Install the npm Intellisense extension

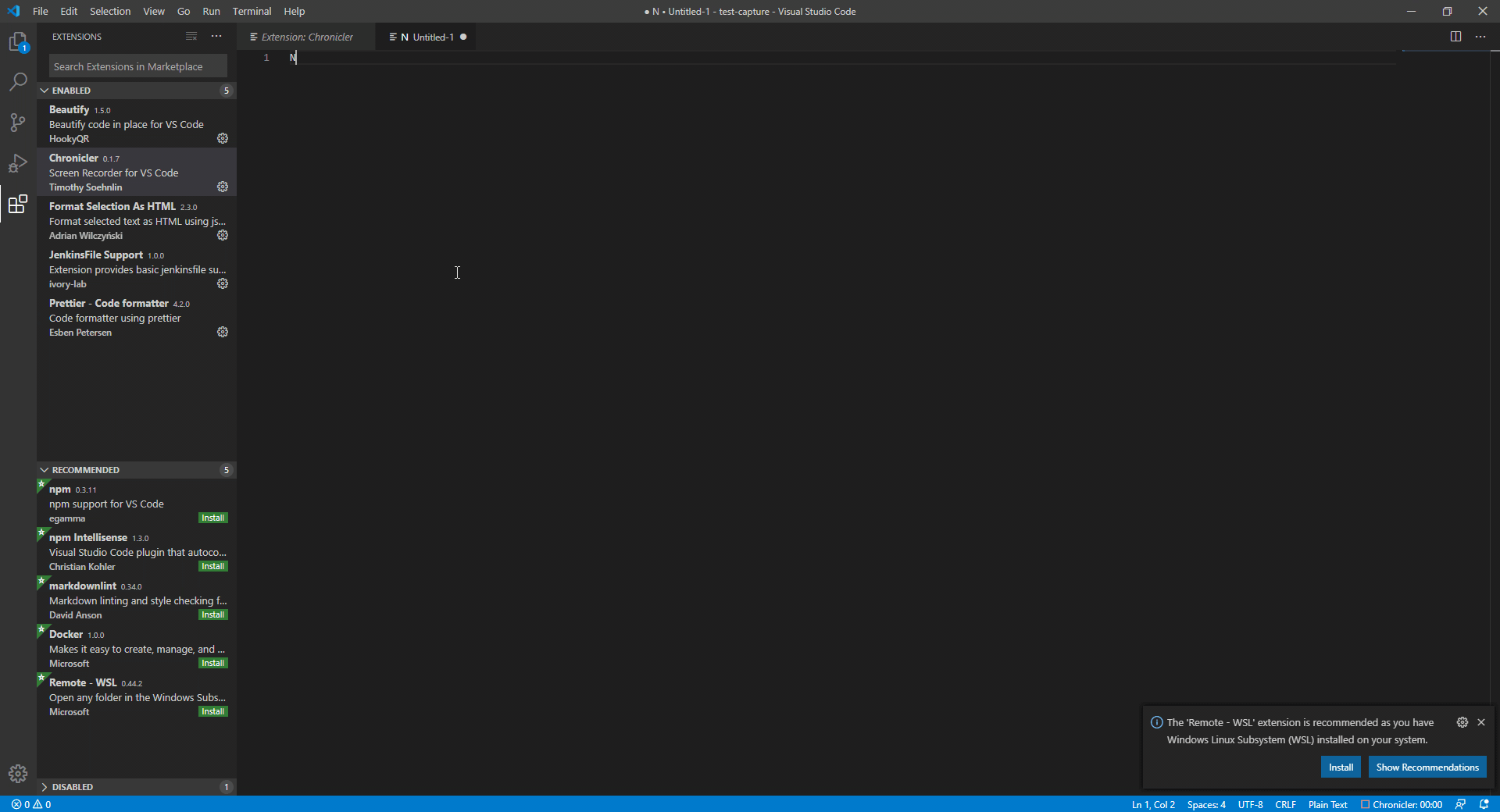(212, 567)
